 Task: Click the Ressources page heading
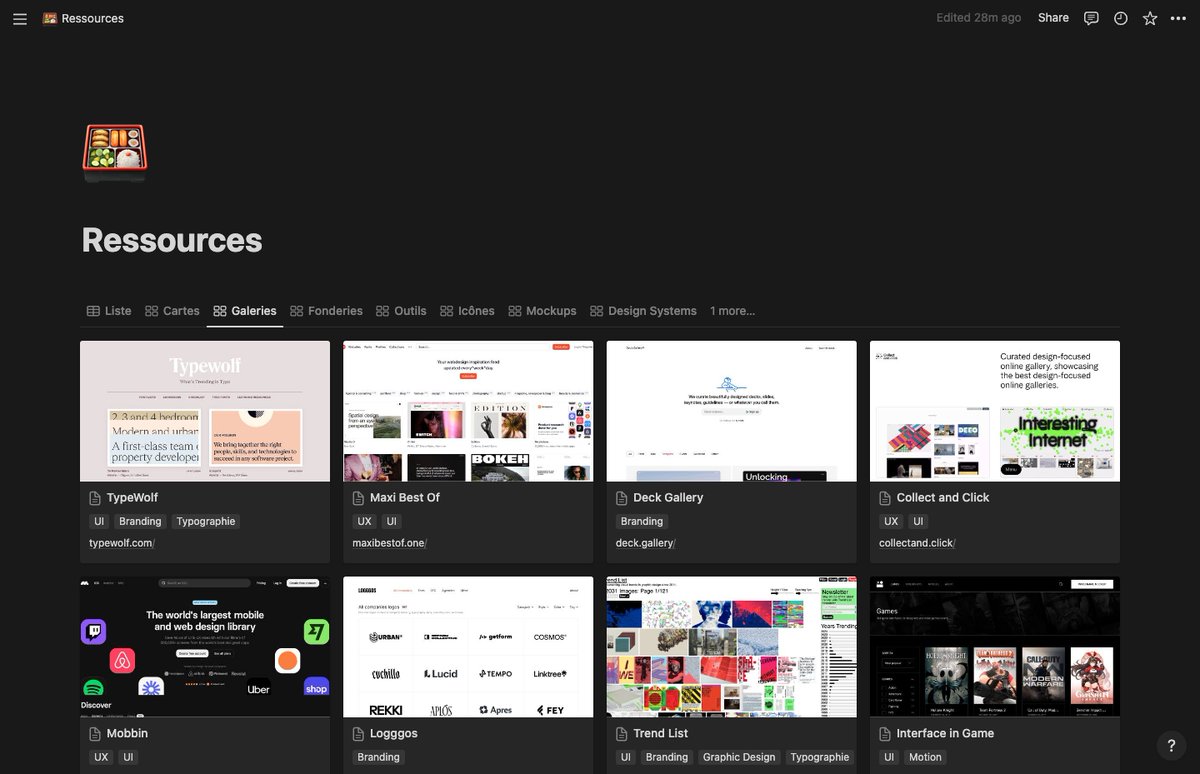(x=172, y=240)
